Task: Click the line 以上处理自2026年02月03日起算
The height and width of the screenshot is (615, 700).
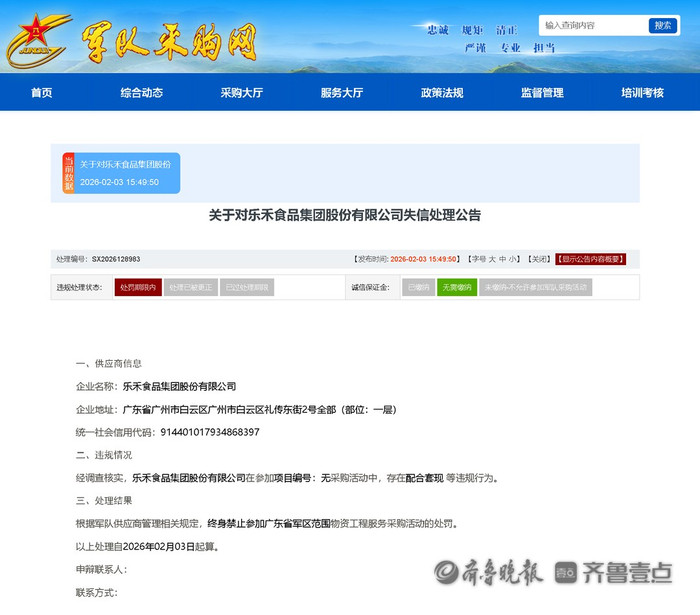Action: click(148, 546)
